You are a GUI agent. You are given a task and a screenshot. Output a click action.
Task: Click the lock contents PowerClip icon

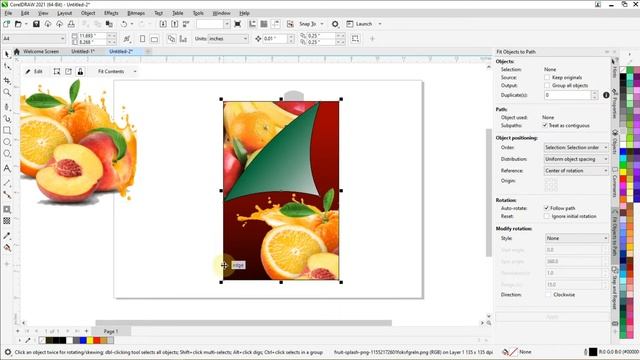pos(80,71)
